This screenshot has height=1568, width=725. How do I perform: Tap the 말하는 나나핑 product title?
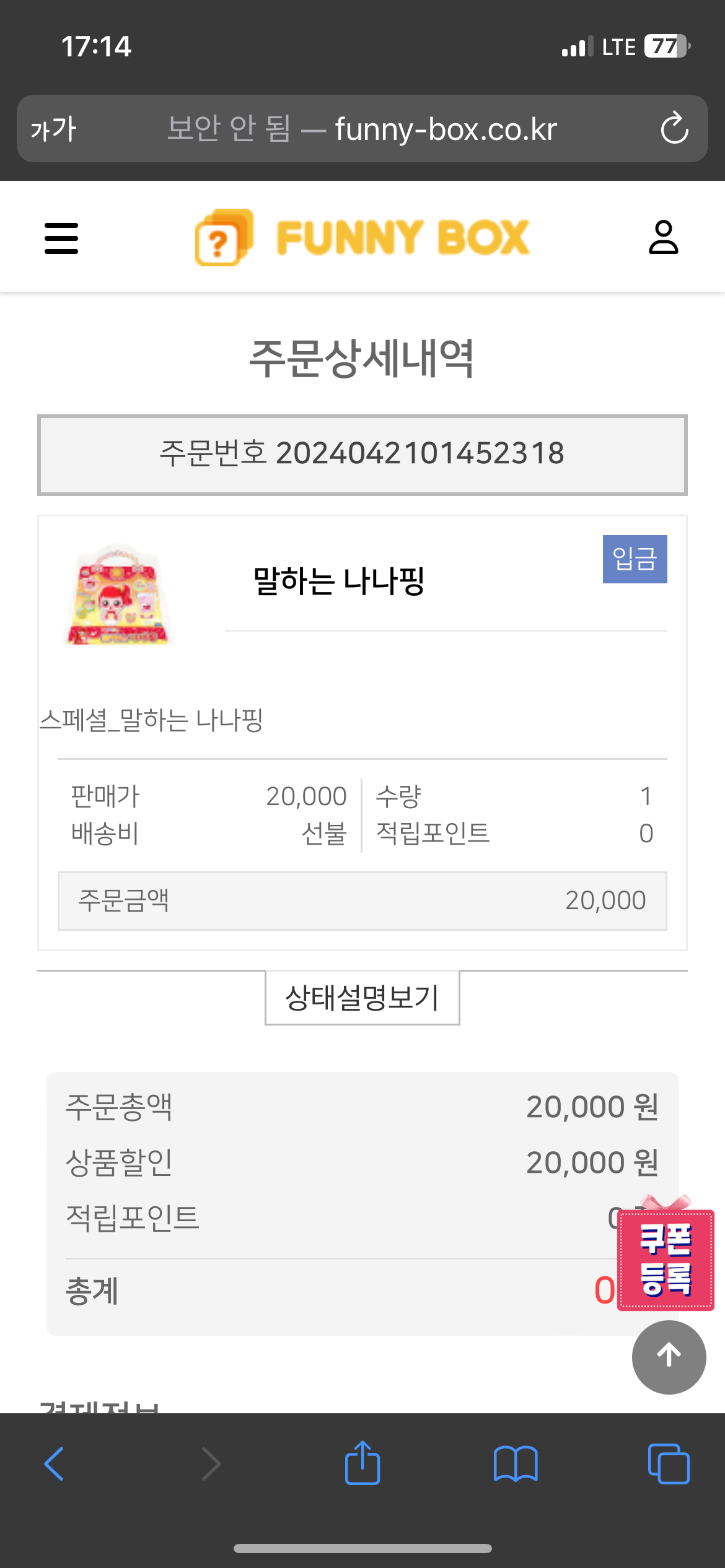click(x=338, y=581)
